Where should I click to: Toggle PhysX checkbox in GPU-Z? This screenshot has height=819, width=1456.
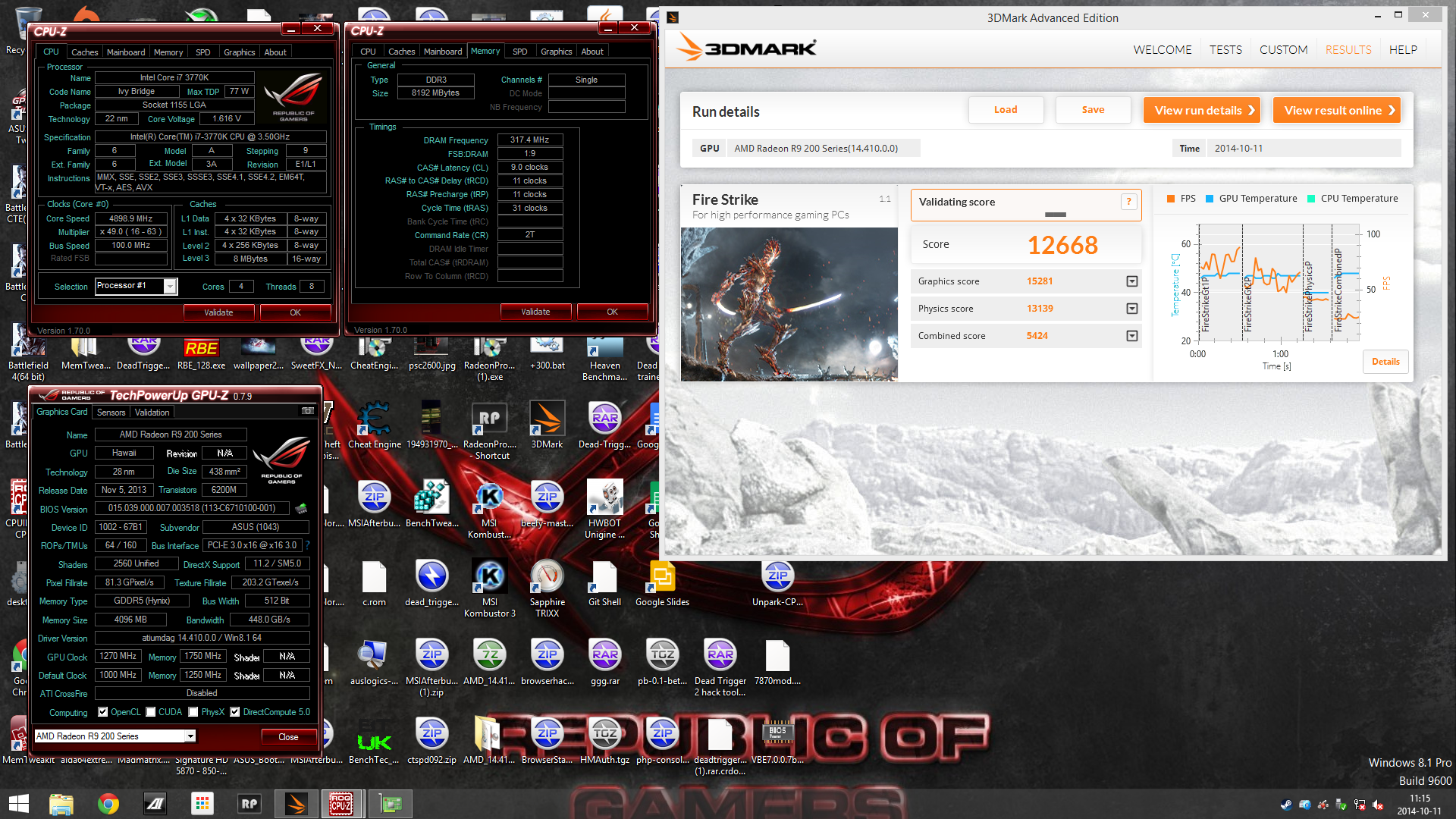click(193, 712)
